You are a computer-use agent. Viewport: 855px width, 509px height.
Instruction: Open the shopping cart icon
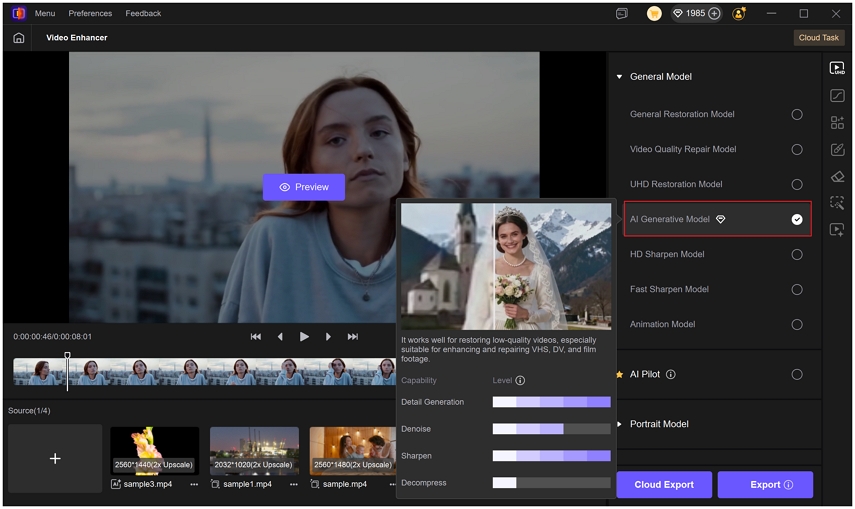coord(654,14)
